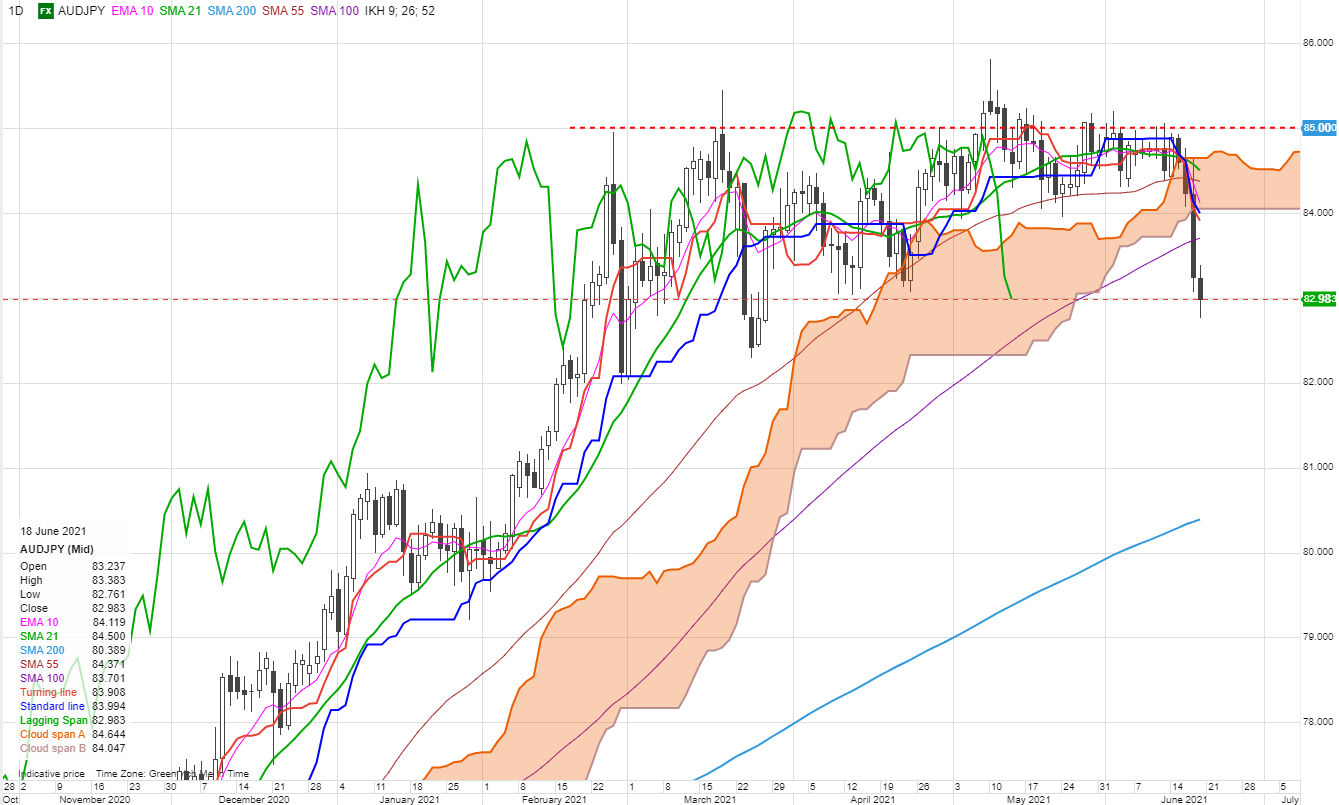
Task: Click the Indicative price note
Action: [x=53, y=774]
